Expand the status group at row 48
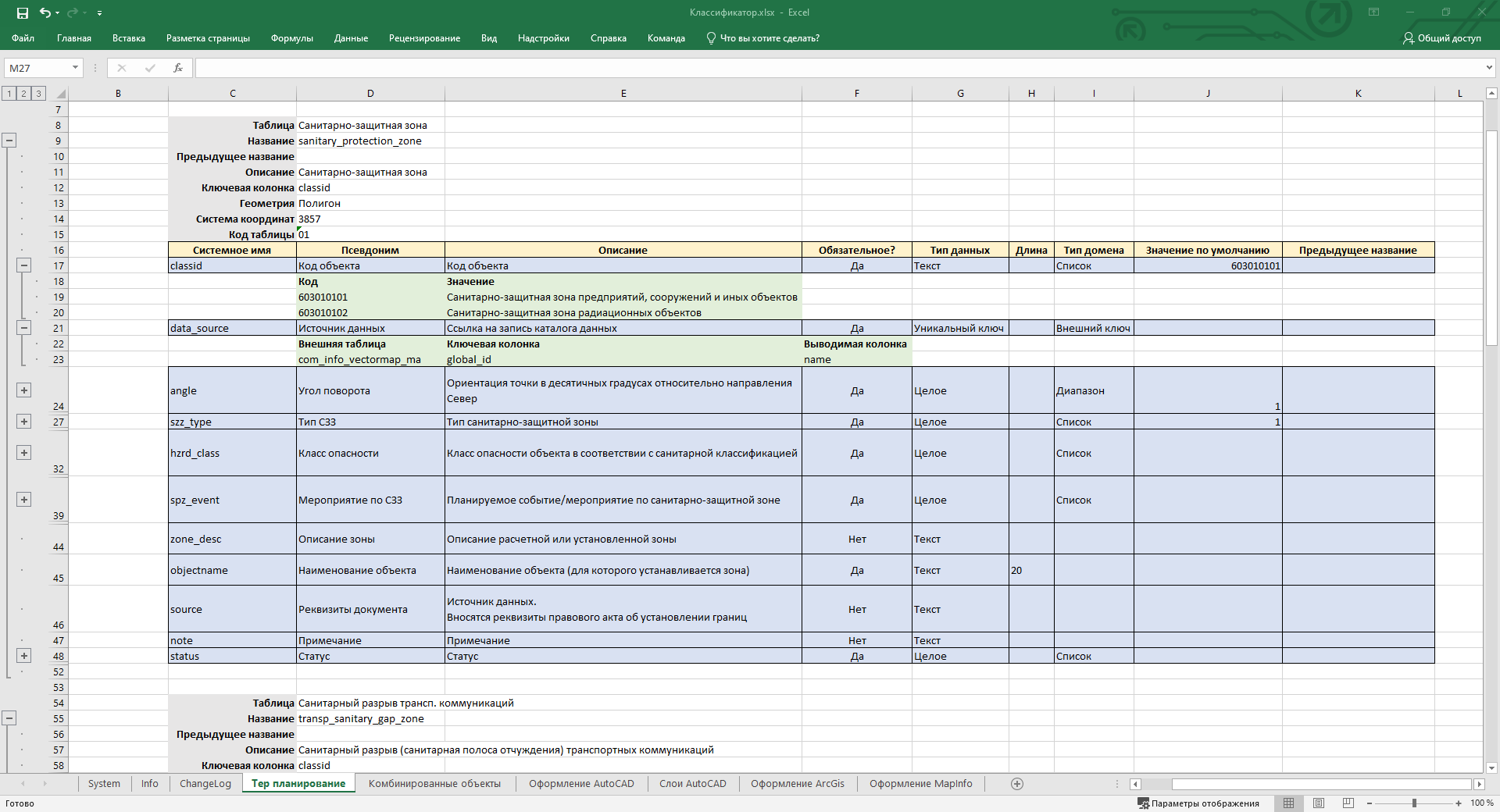The width and height of the screenshot is (1500, 812). point(24,656)
